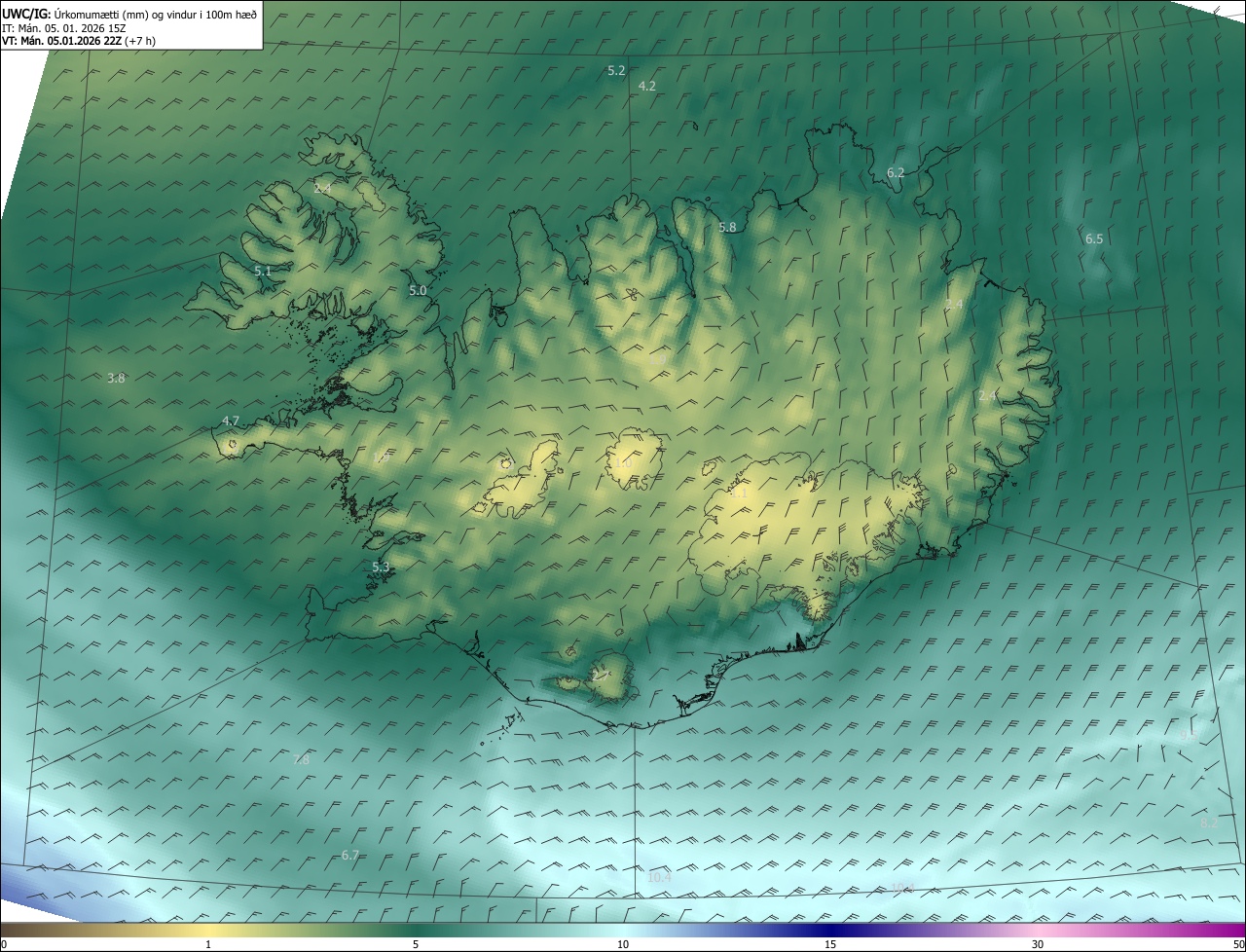The image size is (1246, 952).
Task: Click the 5.8 value label on the map
Action: [727, 228]
